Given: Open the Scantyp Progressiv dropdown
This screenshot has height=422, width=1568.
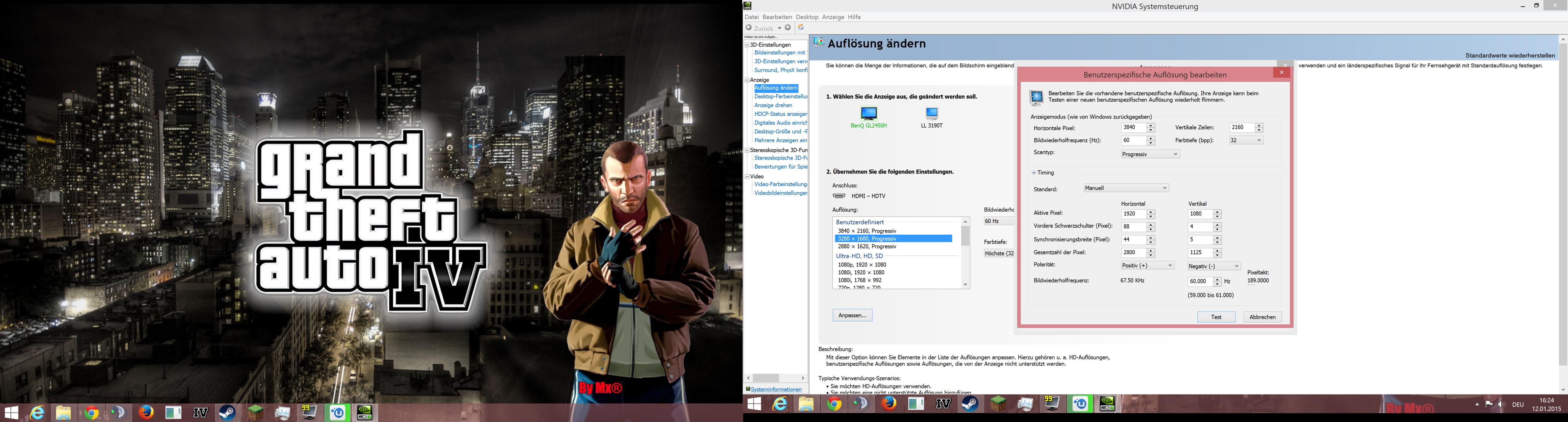Looking at the screenshot, I should point(1150,154).
